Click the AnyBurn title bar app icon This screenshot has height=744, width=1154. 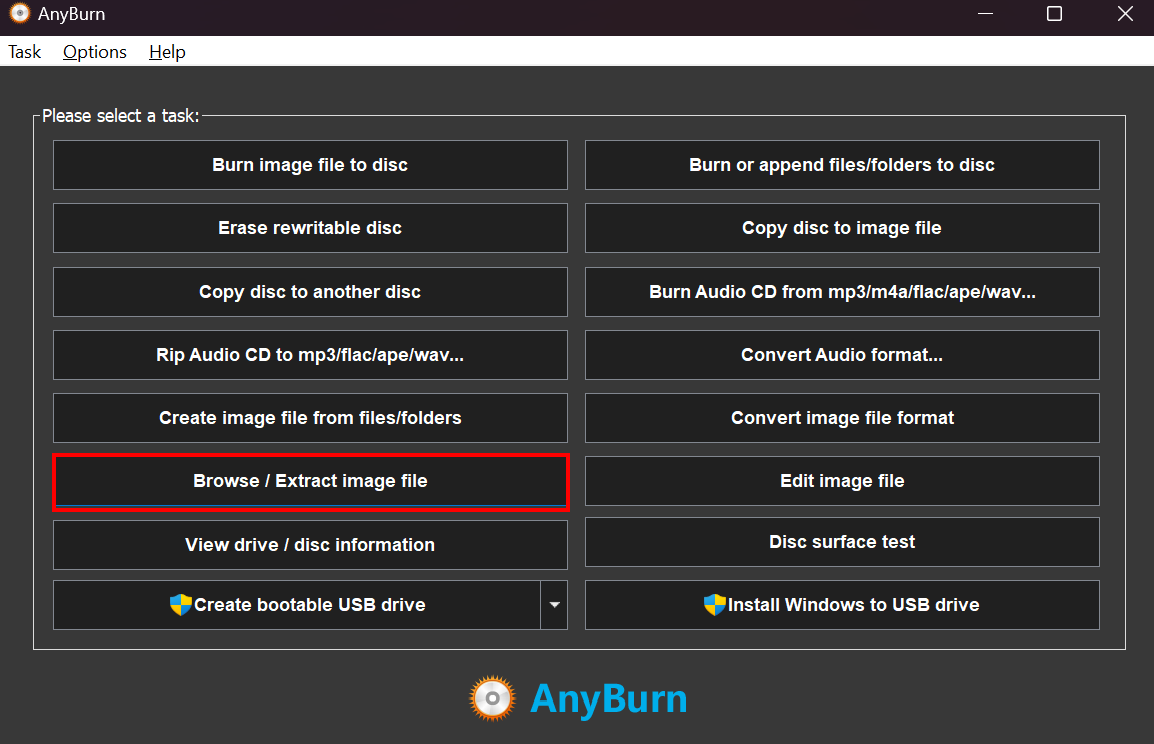(20, 14)
